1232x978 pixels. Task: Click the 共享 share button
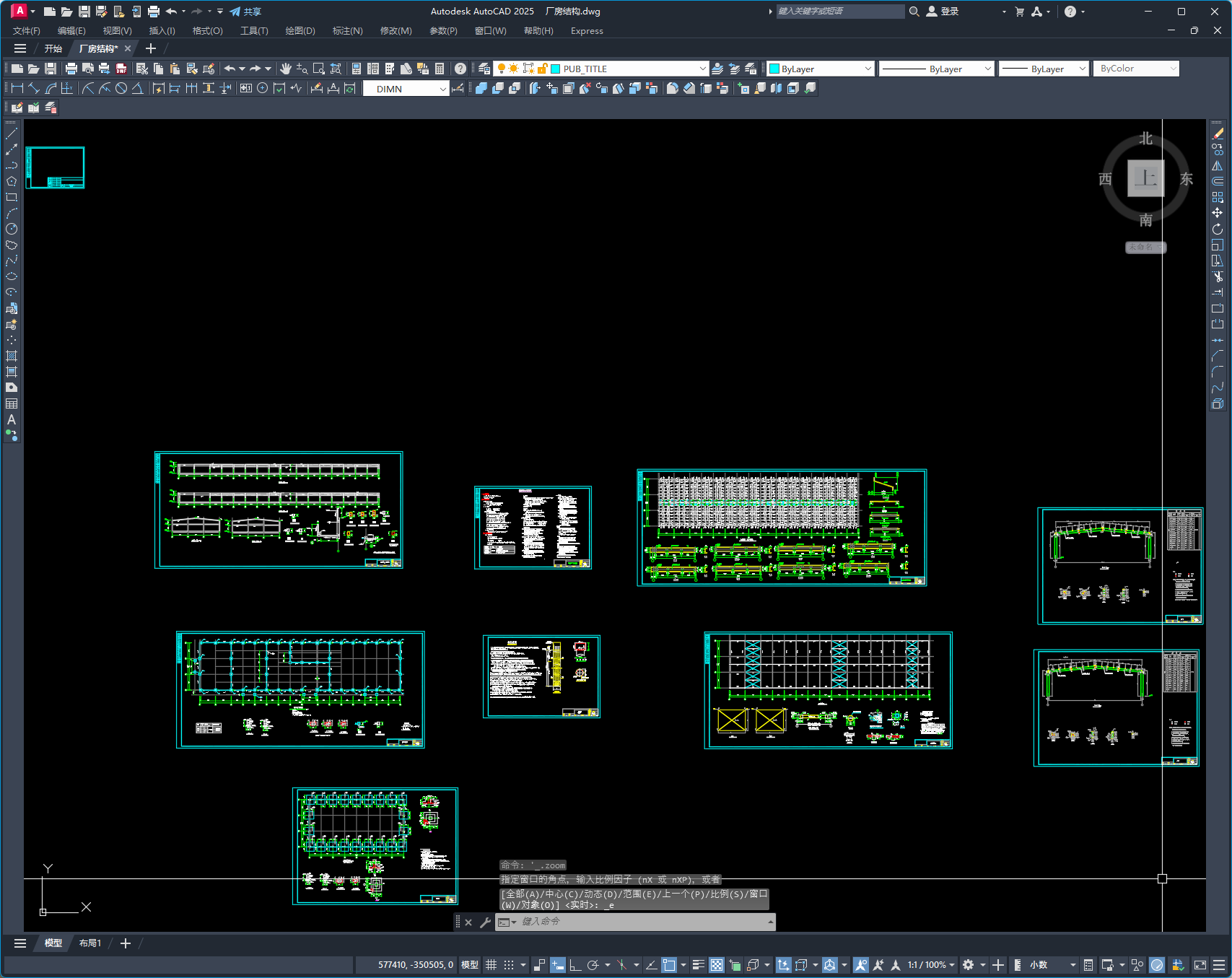[x=245, y=12]
